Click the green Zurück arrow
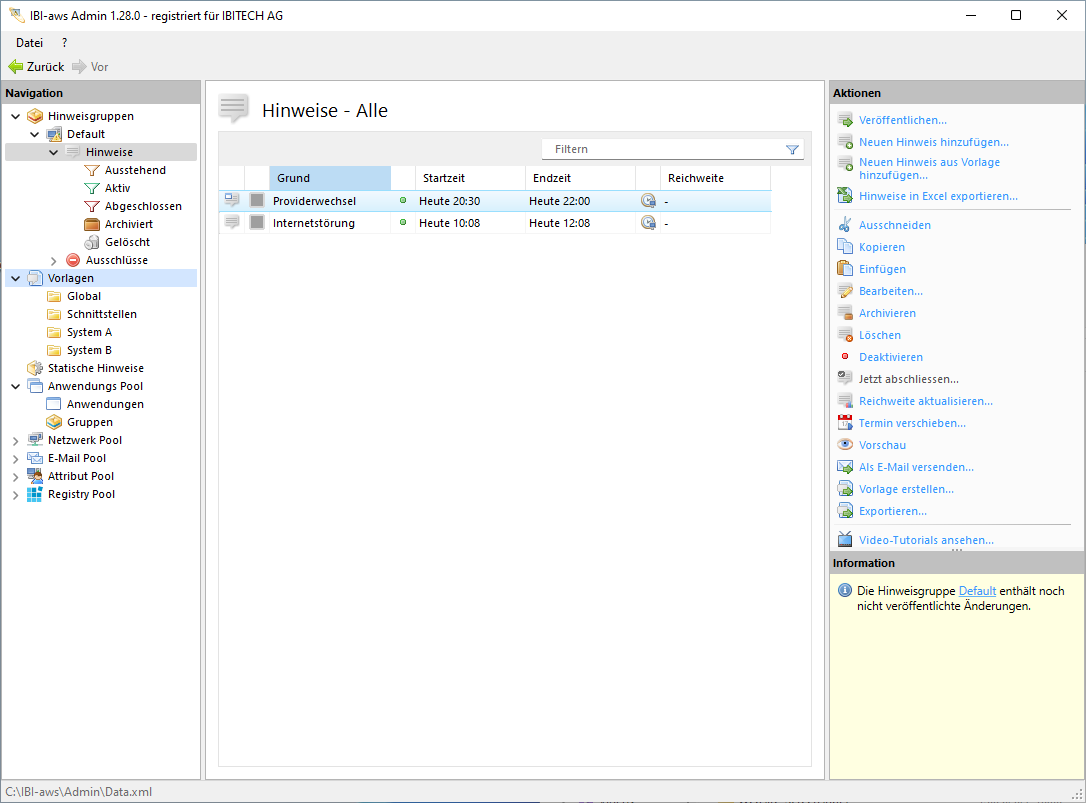1086x803 pixels. [x=16, y=67]
